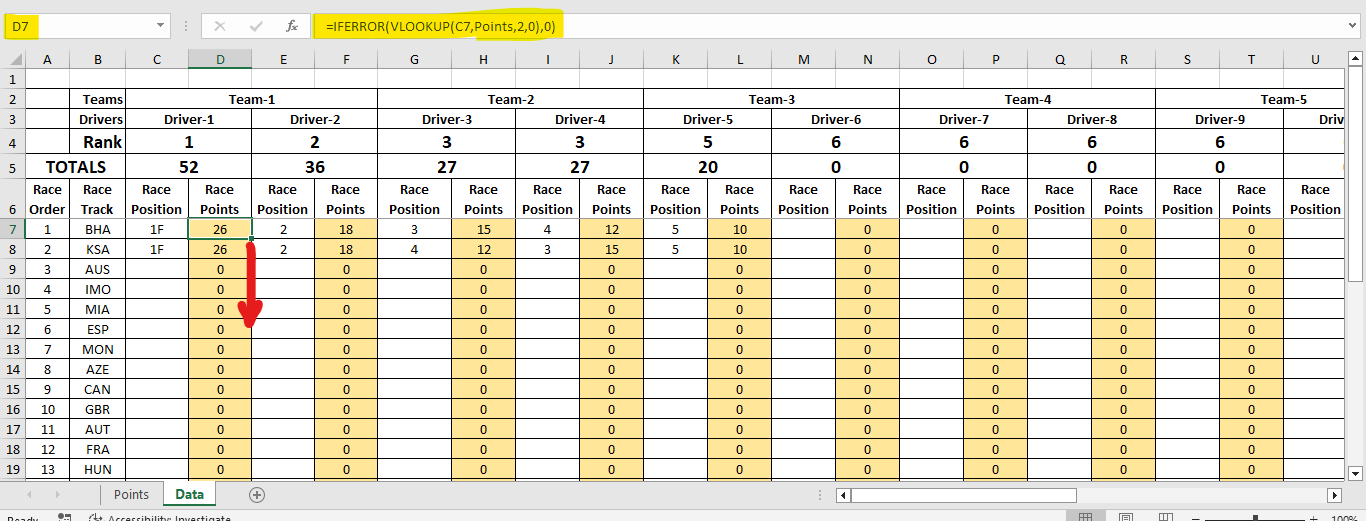Viewport: 1366px width, 521px height.
Task: Add a new sheet with plus icon
Action: tap(257, 494)
